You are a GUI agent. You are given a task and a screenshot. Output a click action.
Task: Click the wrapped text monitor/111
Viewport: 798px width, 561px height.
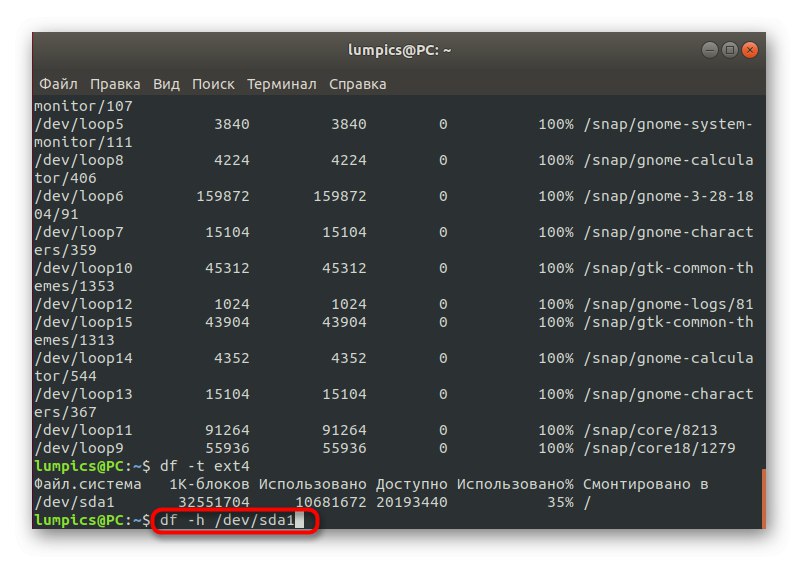tap(83, 142)
